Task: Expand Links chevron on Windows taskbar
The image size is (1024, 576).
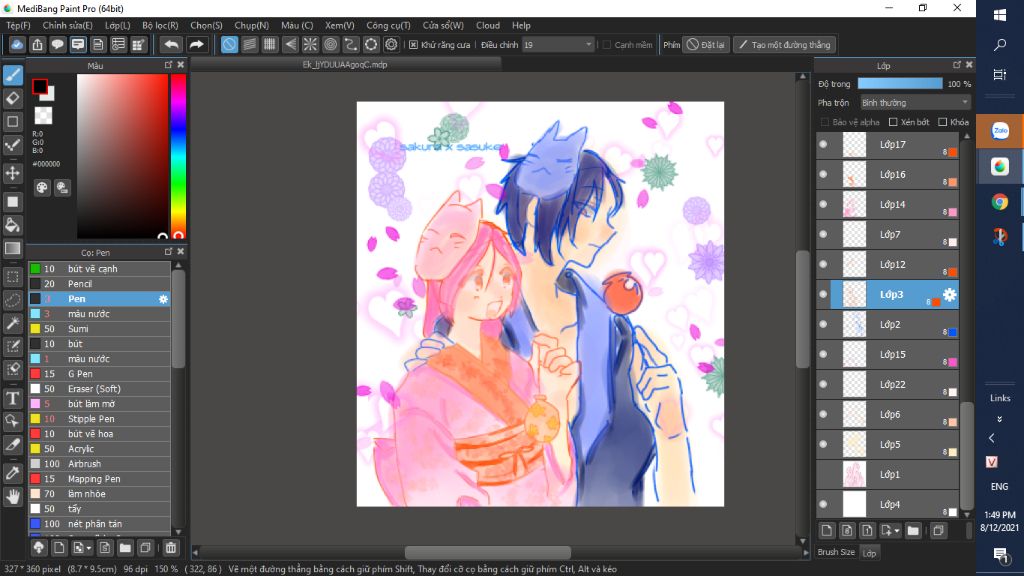Action: coord(999,419)
